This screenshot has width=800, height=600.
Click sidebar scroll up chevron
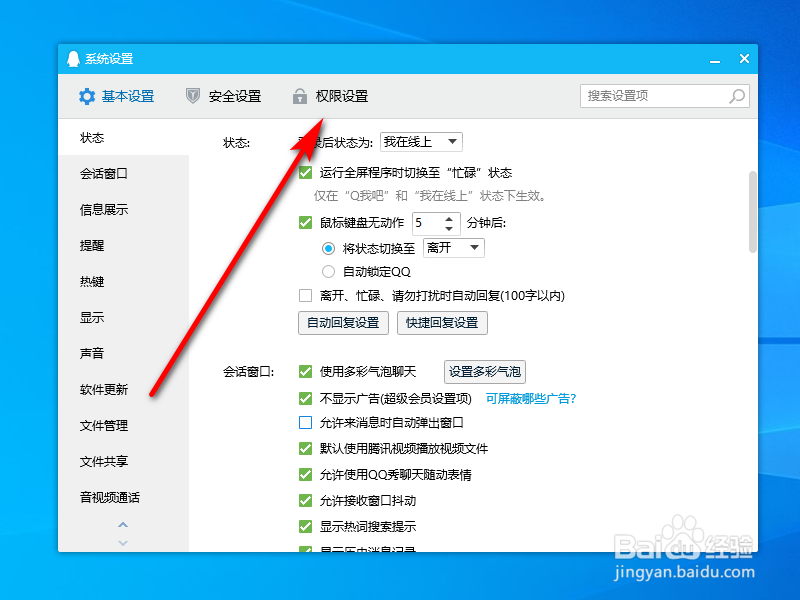[123, 524]
